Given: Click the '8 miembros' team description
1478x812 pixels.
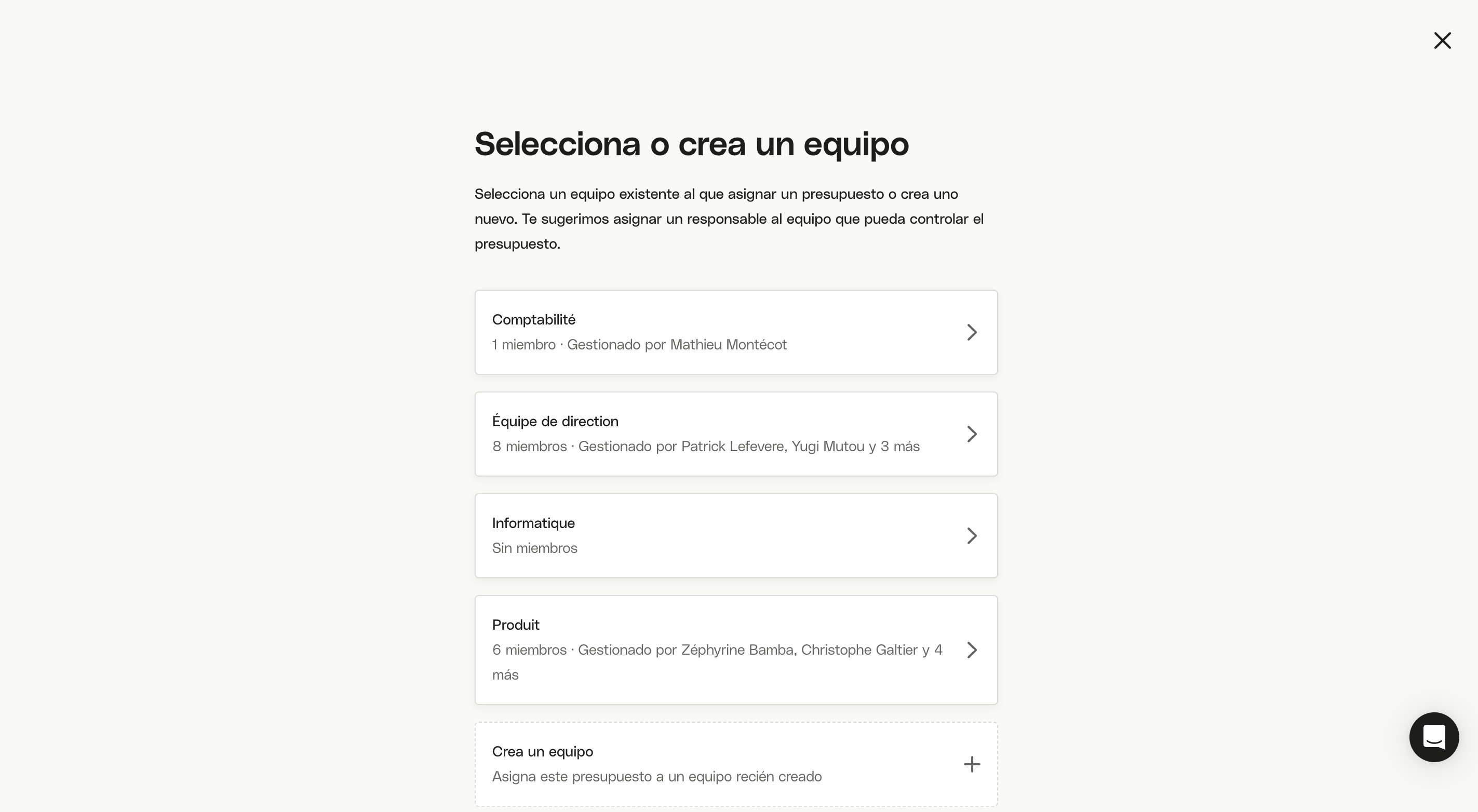Looking at the screenshot, I should point(706,446).
